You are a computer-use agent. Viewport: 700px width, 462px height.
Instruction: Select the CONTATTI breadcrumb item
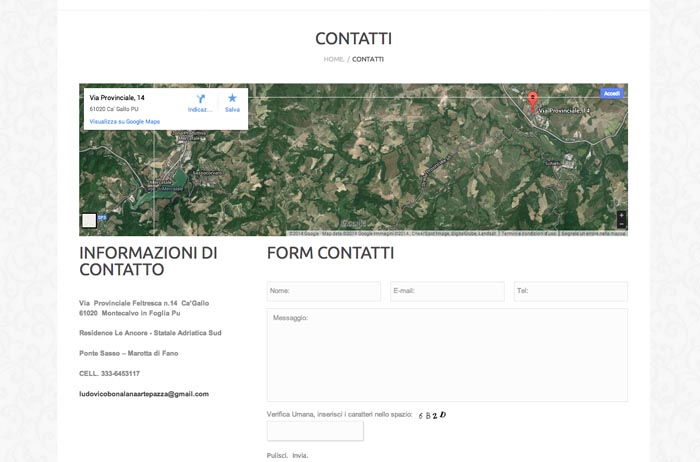tap(368, 59)
